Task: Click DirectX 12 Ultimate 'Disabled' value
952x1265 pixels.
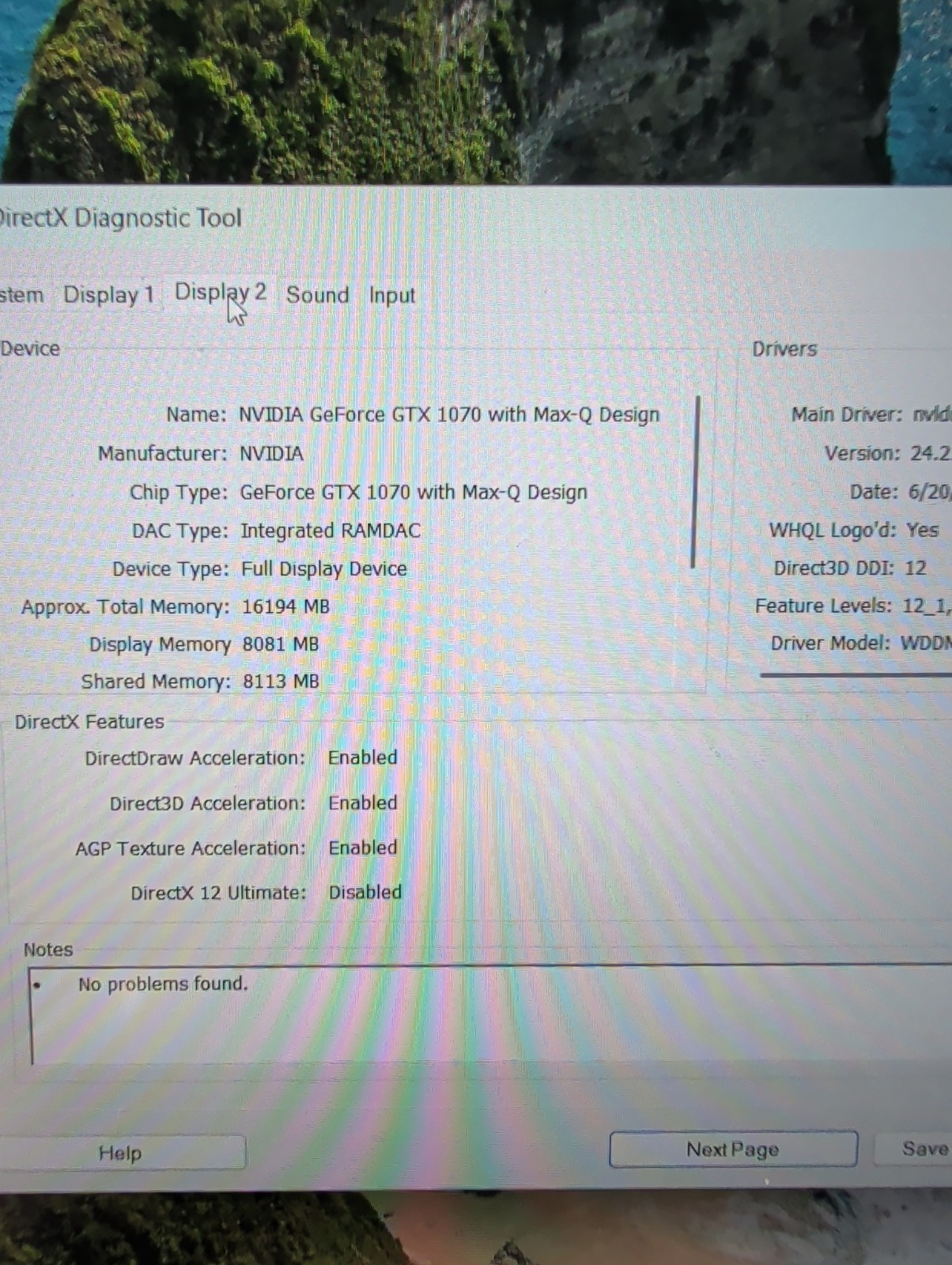Action: [365, 892]
